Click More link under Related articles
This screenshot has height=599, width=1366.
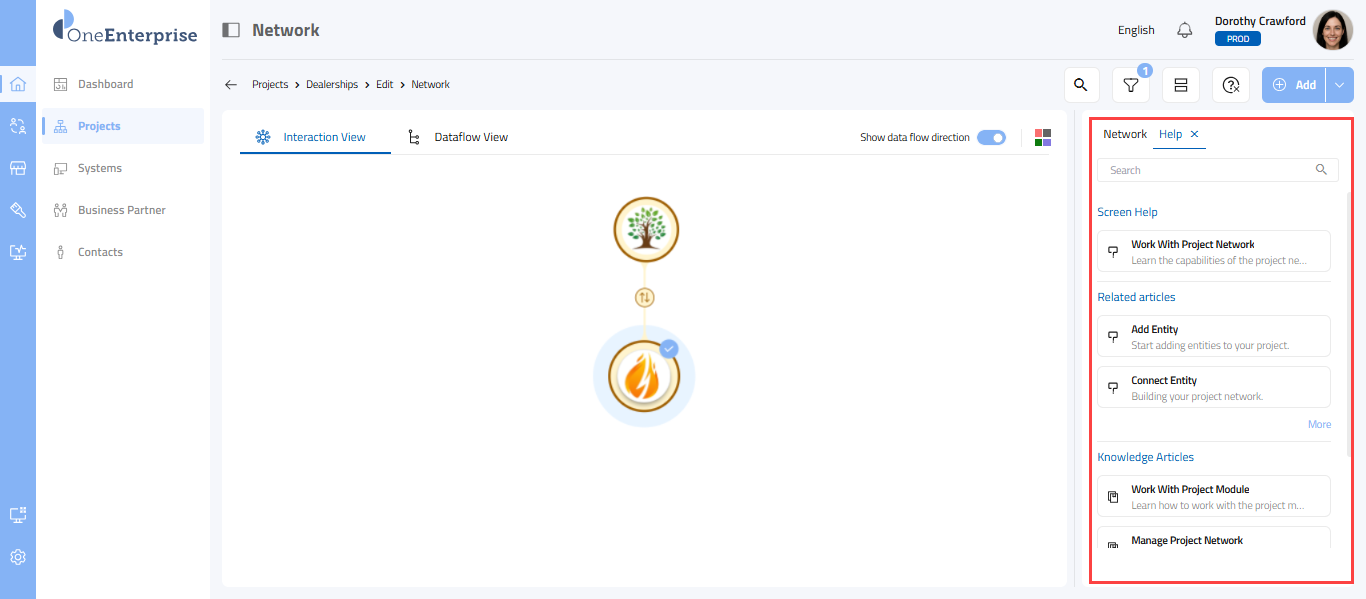(1319, 424)
